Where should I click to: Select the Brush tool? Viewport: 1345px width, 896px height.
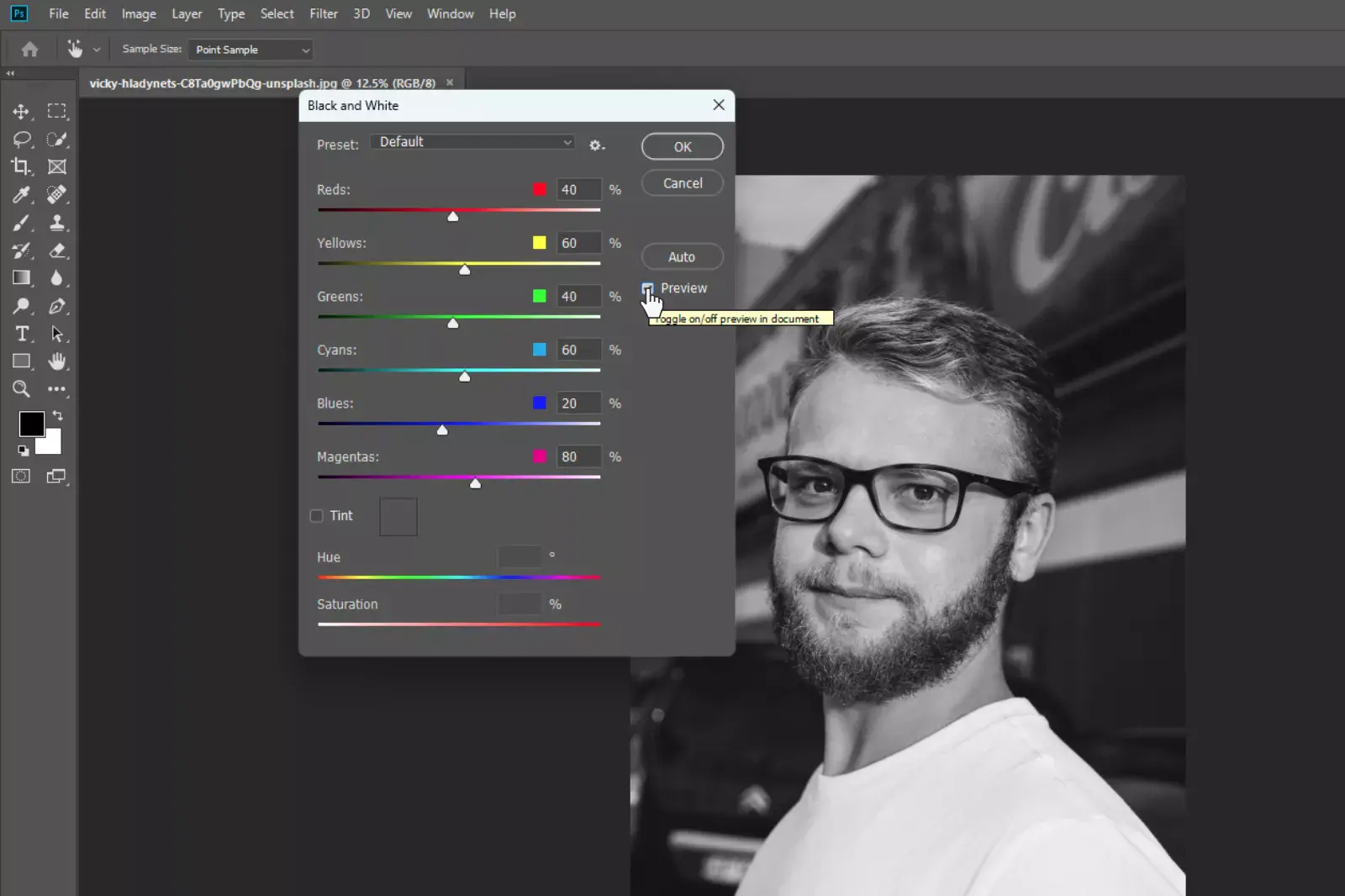coord(21,223)
